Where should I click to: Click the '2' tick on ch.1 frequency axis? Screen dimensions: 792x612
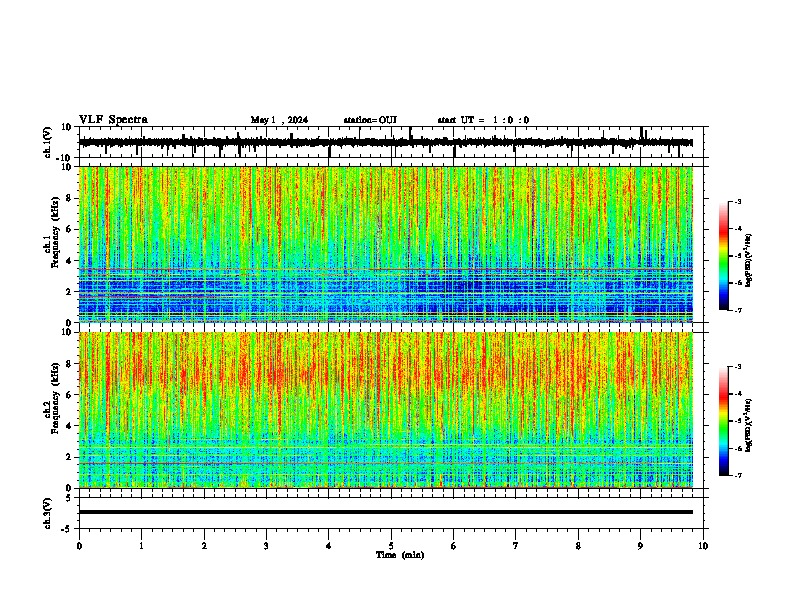[70, 292]
